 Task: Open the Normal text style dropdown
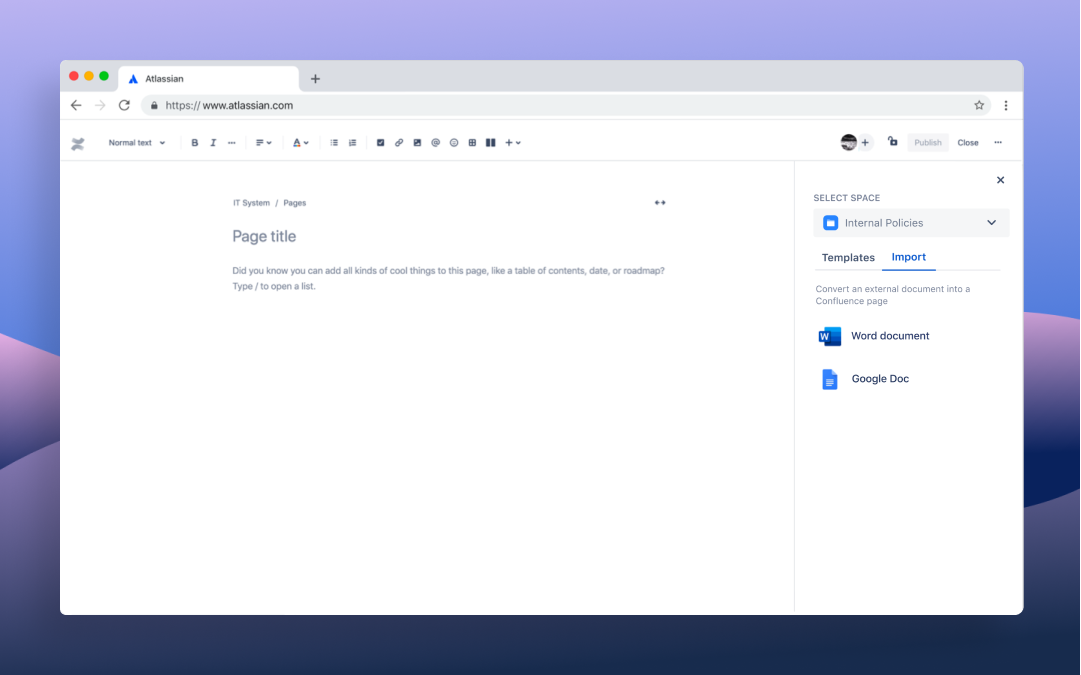136,143
